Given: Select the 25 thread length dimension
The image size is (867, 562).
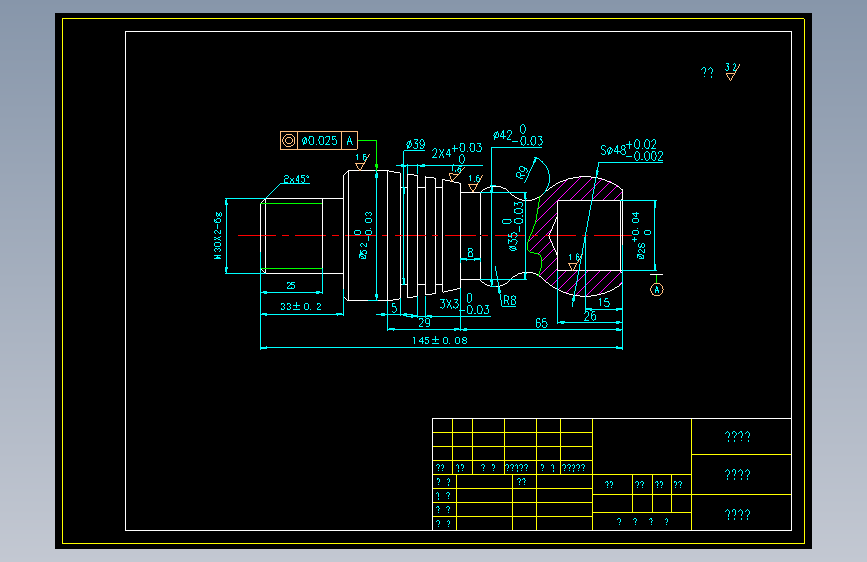Looking at the screenshot, I should pyautogui.click(x=291, y=285).
